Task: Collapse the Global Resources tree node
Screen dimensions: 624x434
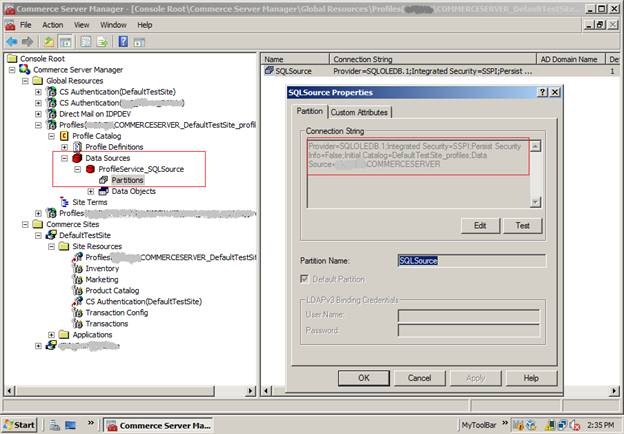Action: click(x=25, y=80)
